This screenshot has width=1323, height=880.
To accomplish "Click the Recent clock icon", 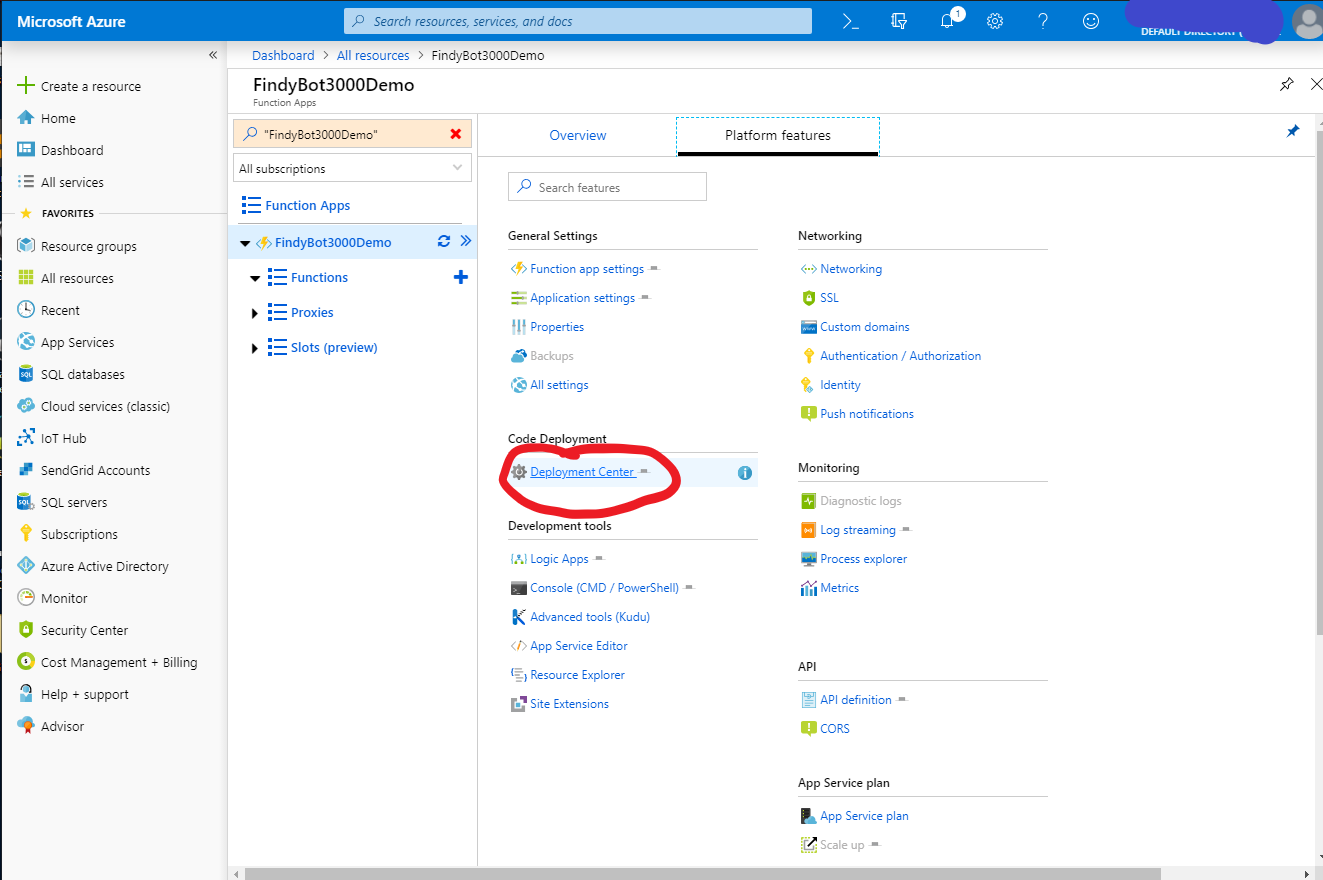I will pyautogui.click(x=26, y=310).
